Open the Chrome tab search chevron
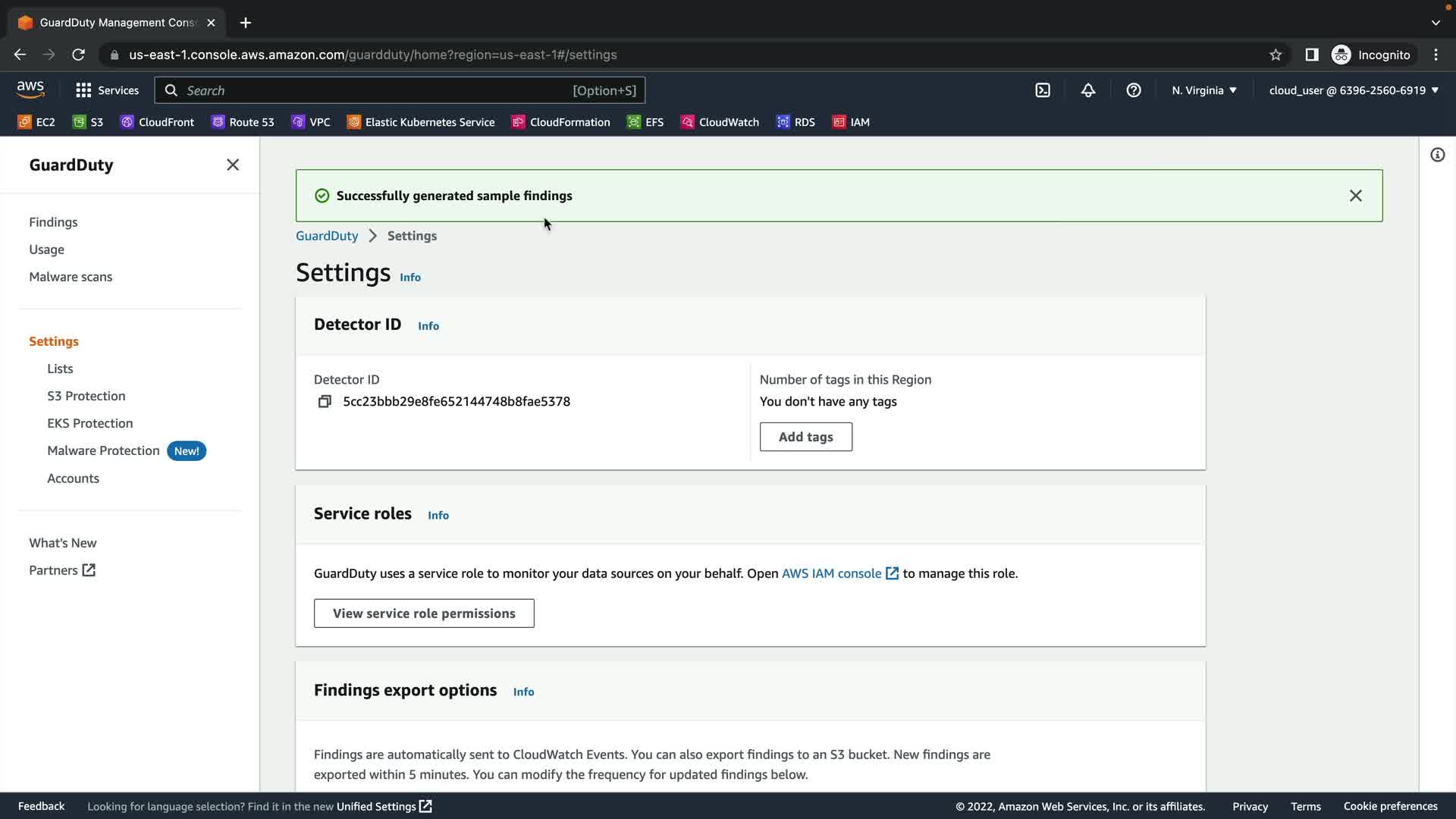Screen dimensions: 1456x819 pos(1436,23)
